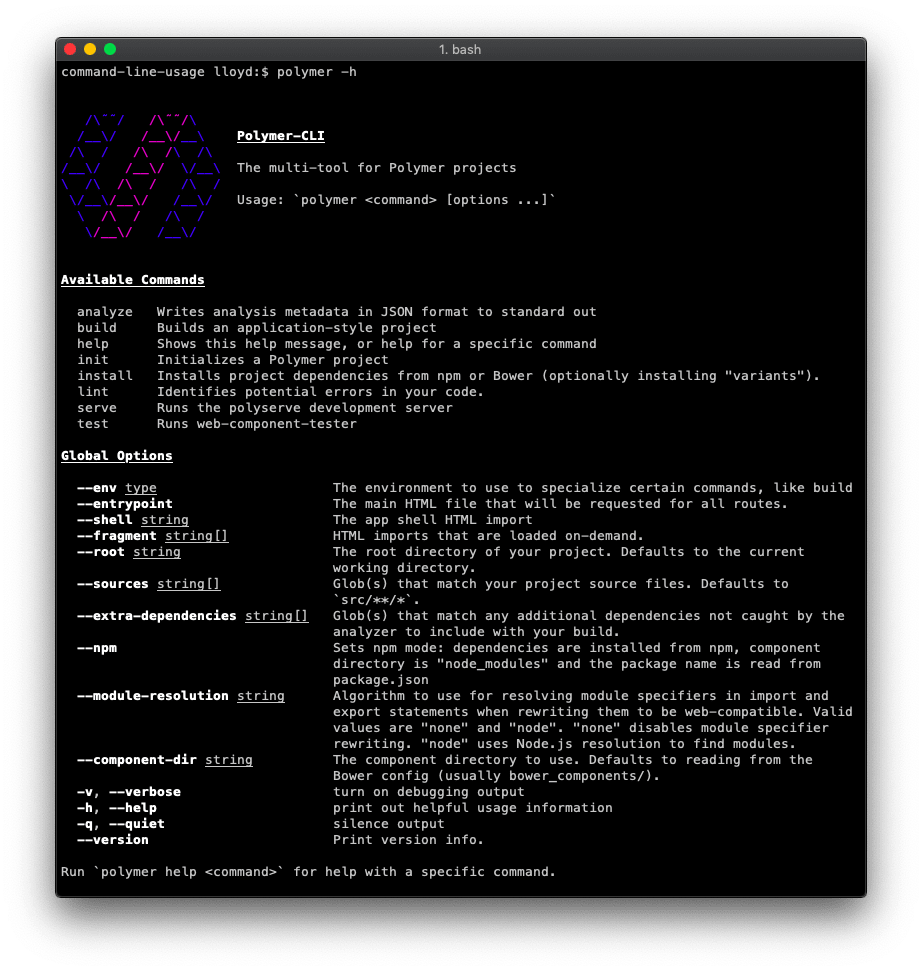922x971 pixels.
Task: Click 'Runs the polyserve development server' description
Action: pyautogui.click(x=305, y=408)
